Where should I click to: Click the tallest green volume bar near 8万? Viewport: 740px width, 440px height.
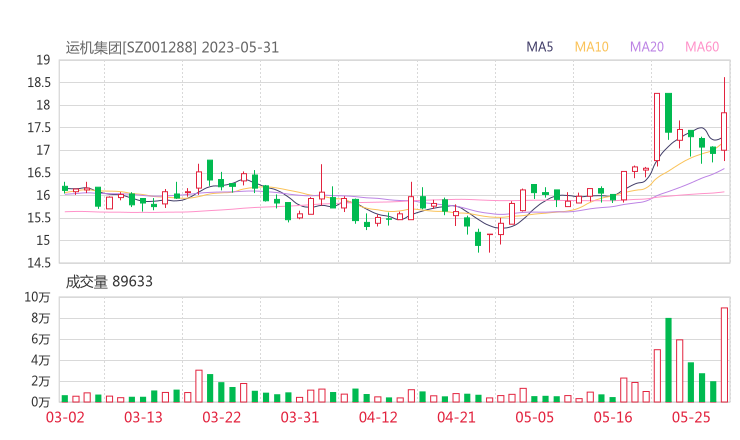(x=668, y=360)
